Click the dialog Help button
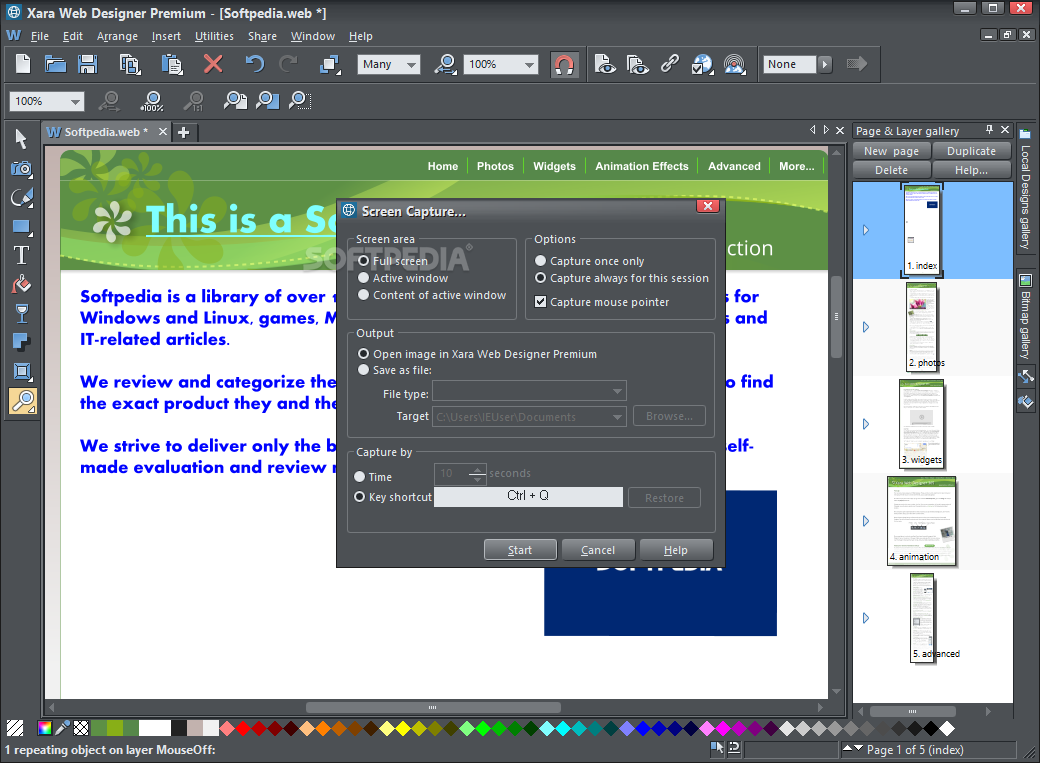The width and height of the screenshot is (1040, 763). coord(675,550)
